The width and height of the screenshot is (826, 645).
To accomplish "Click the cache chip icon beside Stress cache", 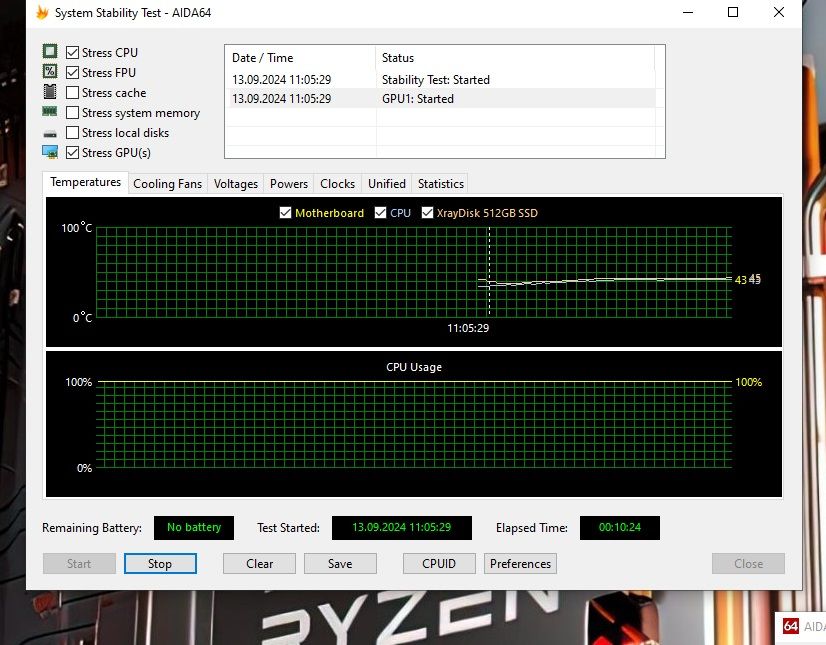I will point(50,92).
